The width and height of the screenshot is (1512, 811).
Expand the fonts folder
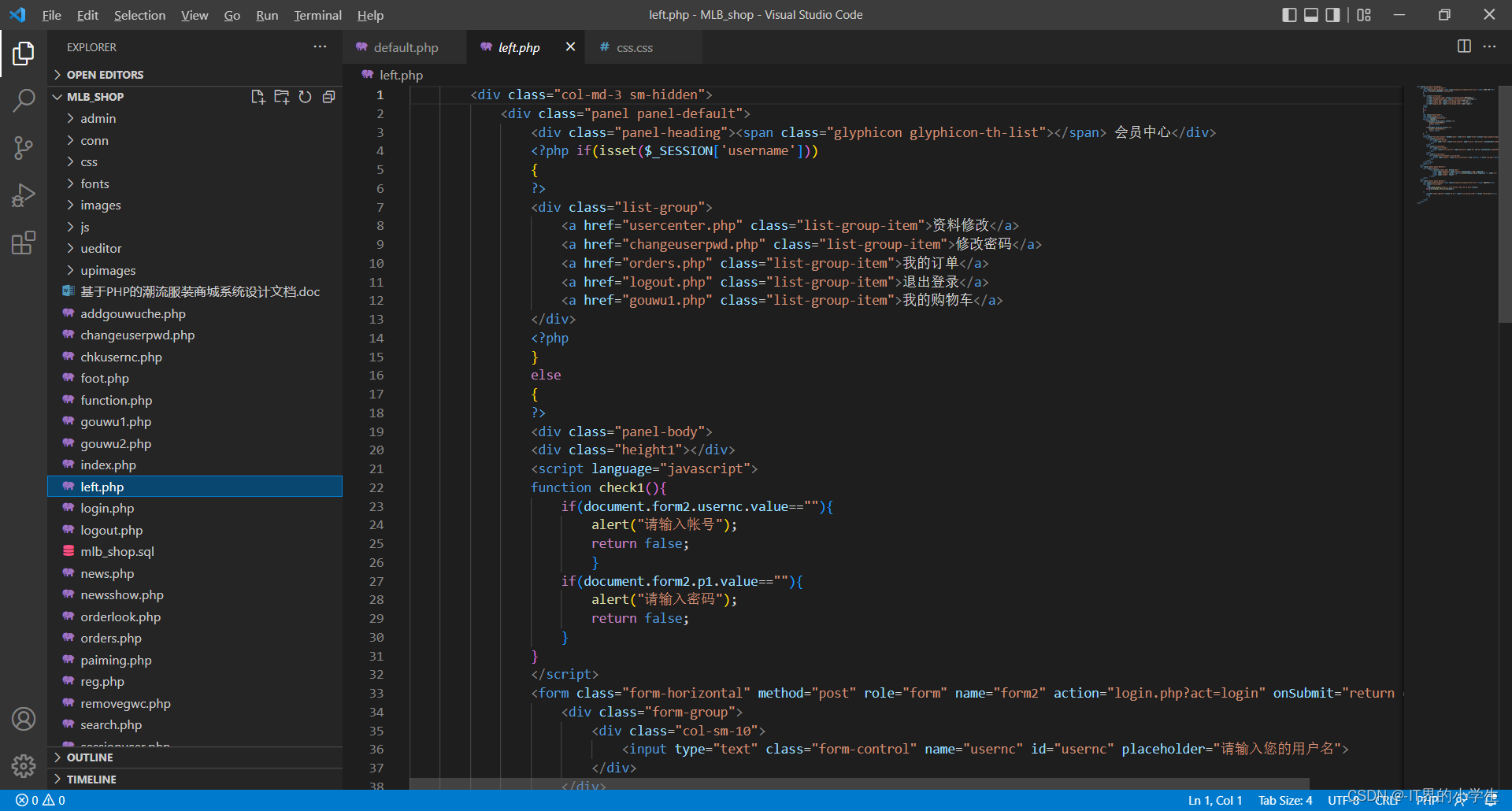pyautogui.click(x=195, y=184)
